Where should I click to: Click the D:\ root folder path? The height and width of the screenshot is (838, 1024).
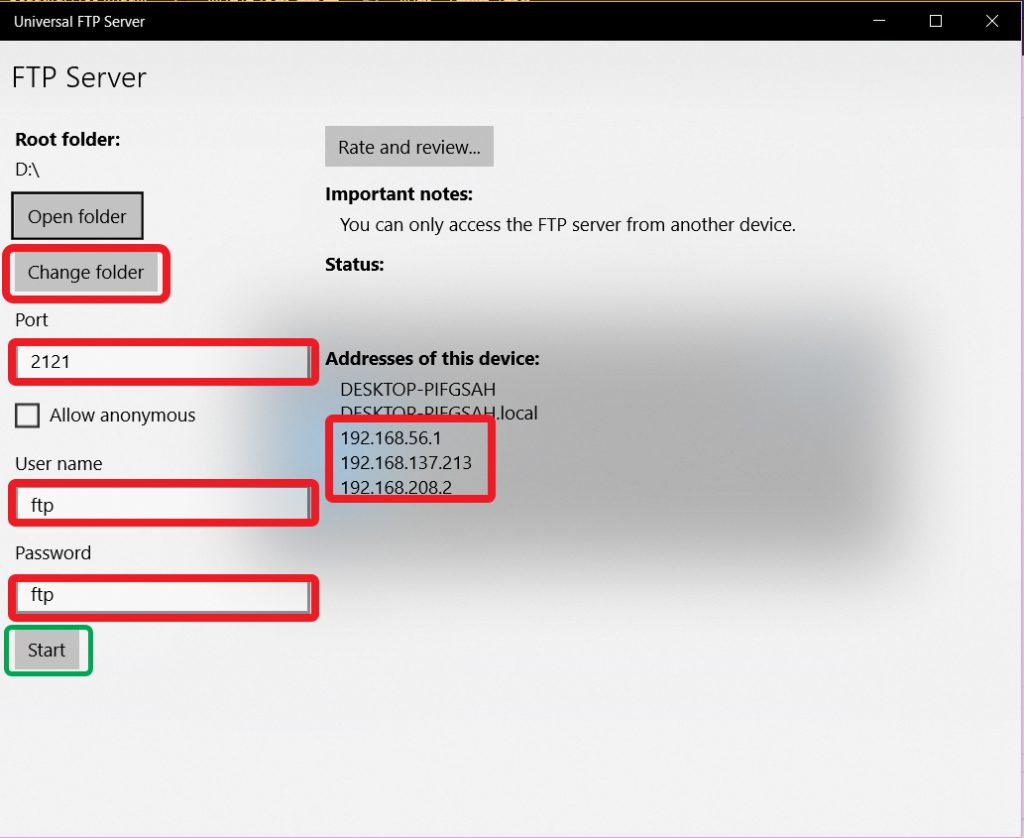point(28,169)
